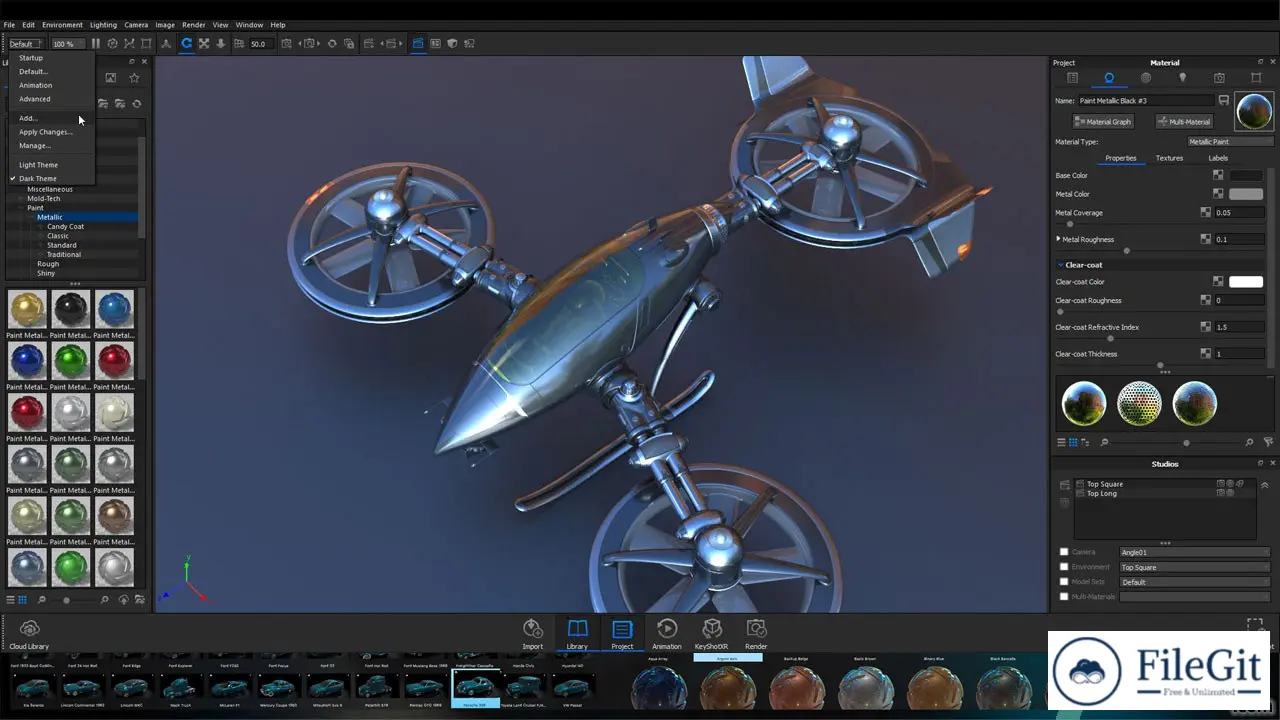Click the Import icon in bottom bar

click(x=533, y=634)
